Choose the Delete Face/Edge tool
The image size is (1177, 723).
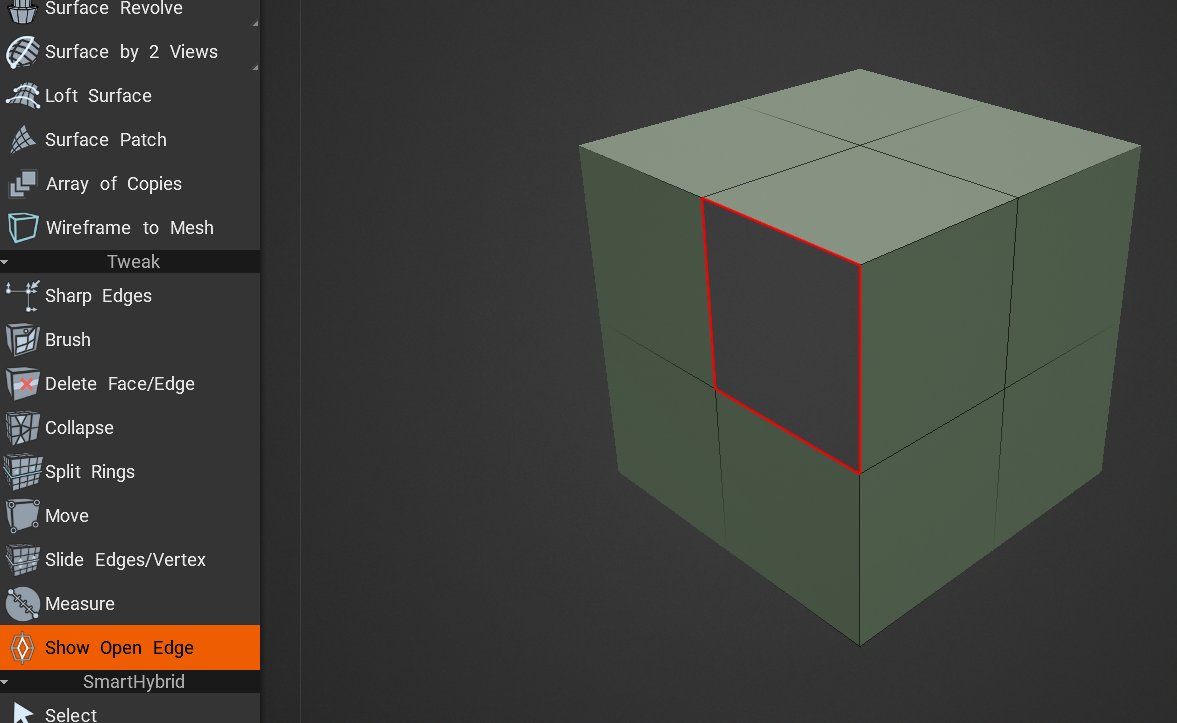(x=119, y=384)
